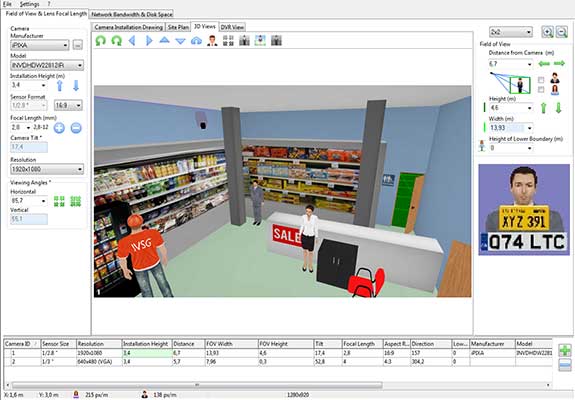The width and height of the screenshot is (575, 400).
Task: Decrease distance from camera with left green arrow
Action: [x=544, y=64]
